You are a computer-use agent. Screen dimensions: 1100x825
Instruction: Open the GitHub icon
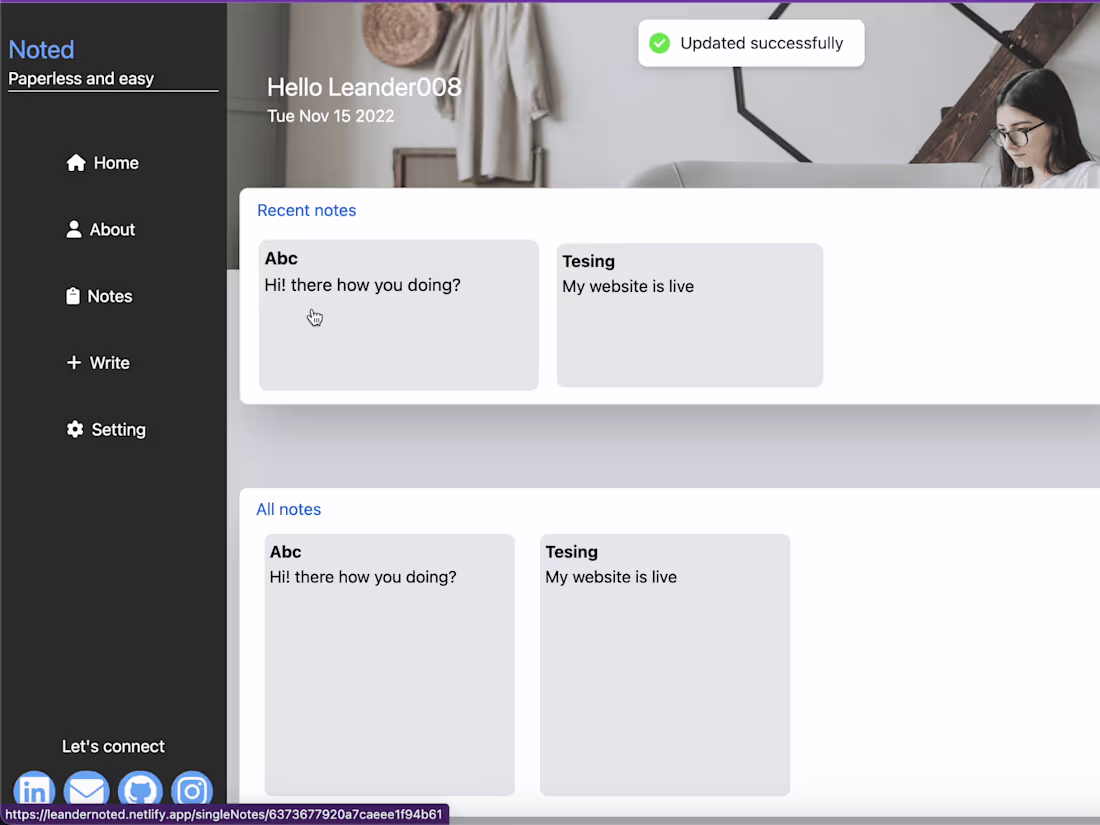click(140, 791)
